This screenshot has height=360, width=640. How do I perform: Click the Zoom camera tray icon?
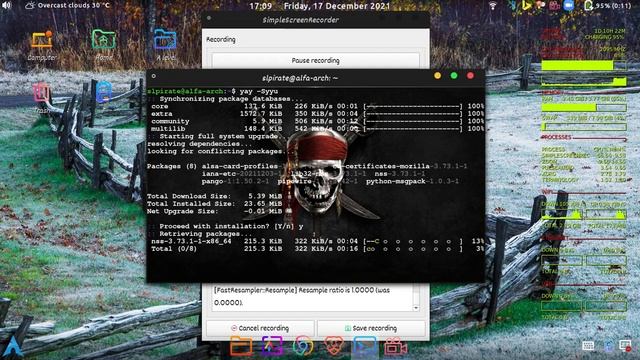click(x=568, y=6)
